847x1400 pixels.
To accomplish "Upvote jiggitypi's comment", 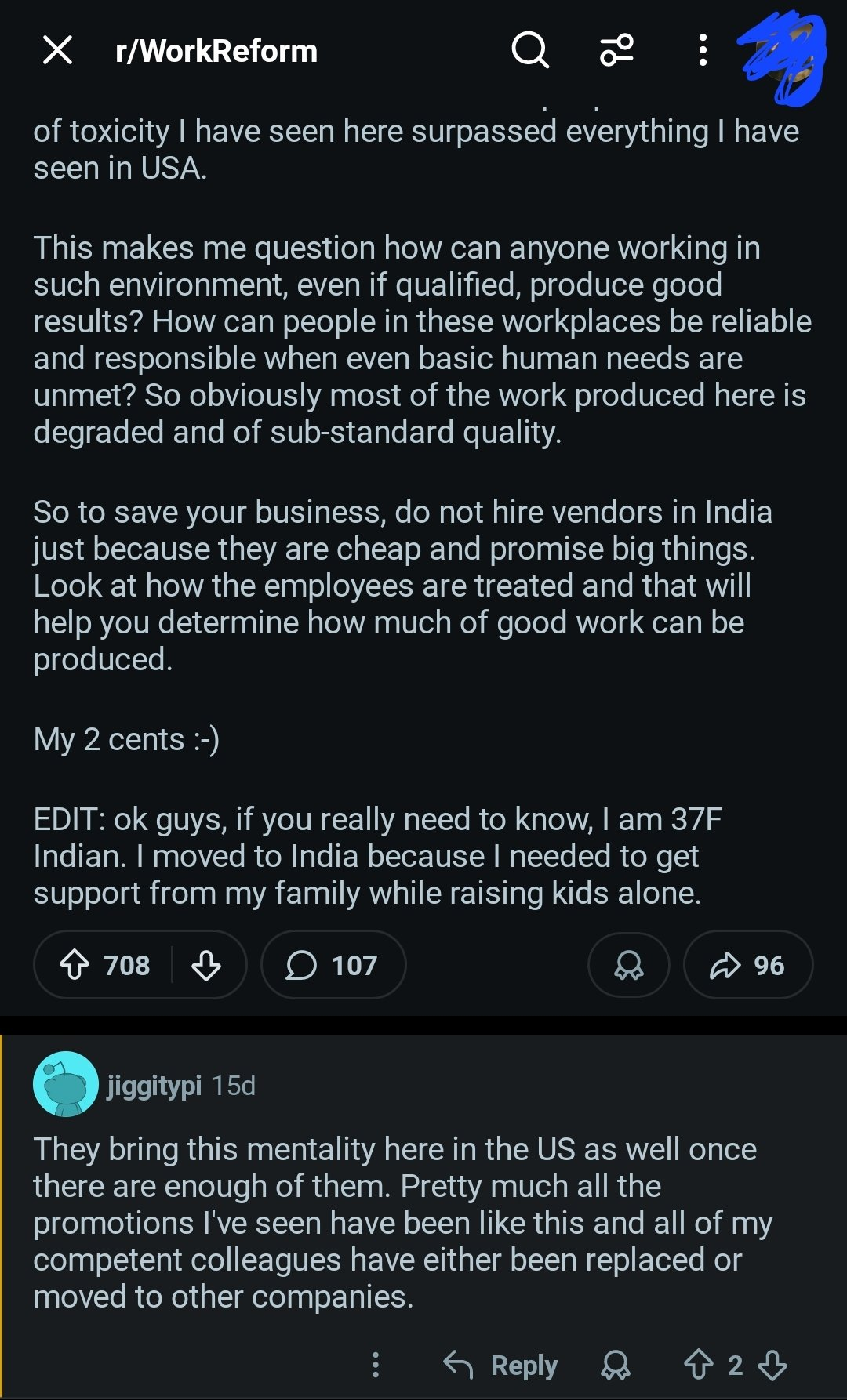I will [698, 1365].
